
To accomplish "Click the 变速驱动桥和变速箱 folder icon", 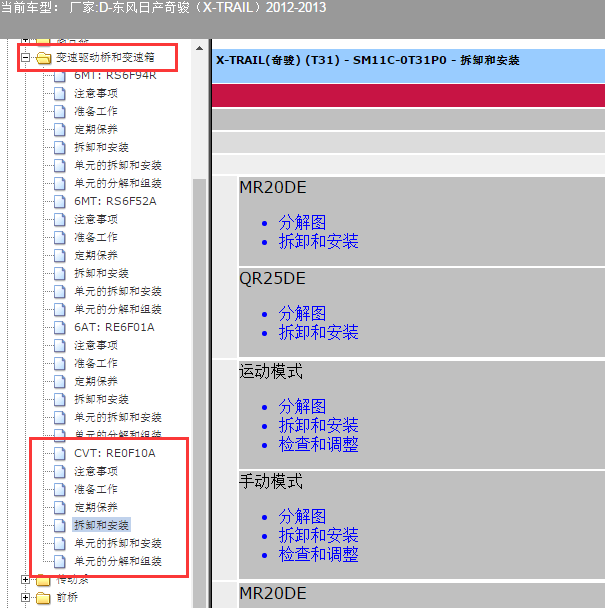I will 43,58.
